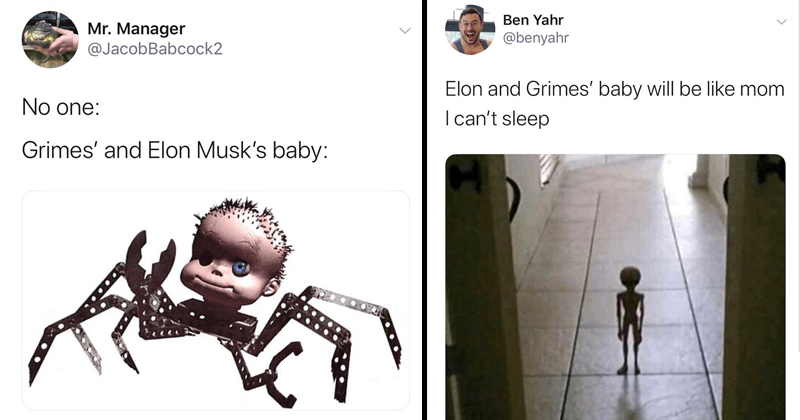Click the Mr. Manager display name
This screenshot has width=800, height=420.
click(x=136, y=29)
